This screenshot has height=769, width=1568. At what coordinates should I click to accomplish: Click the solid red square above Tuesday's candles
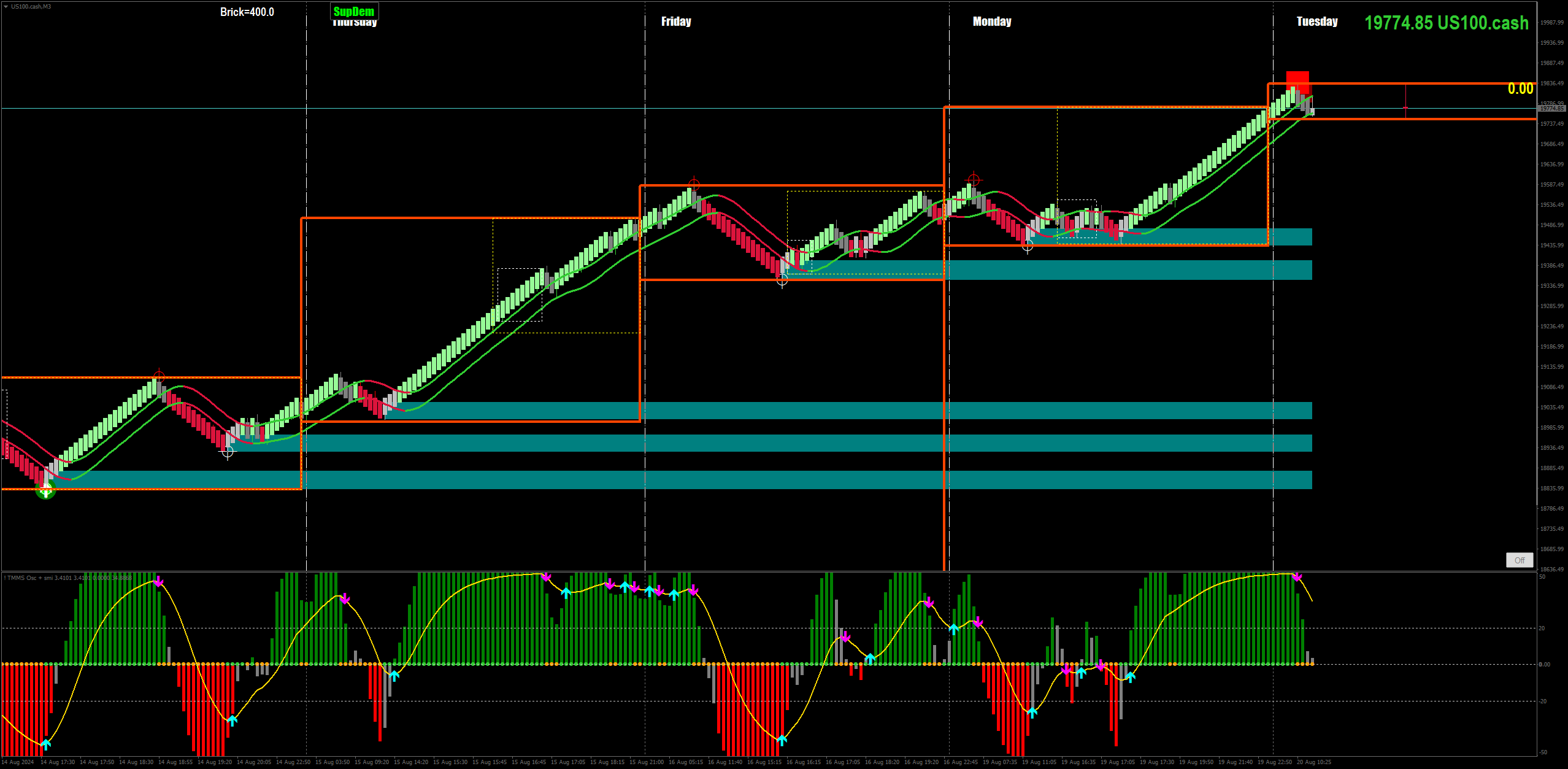click(1297, 81)
